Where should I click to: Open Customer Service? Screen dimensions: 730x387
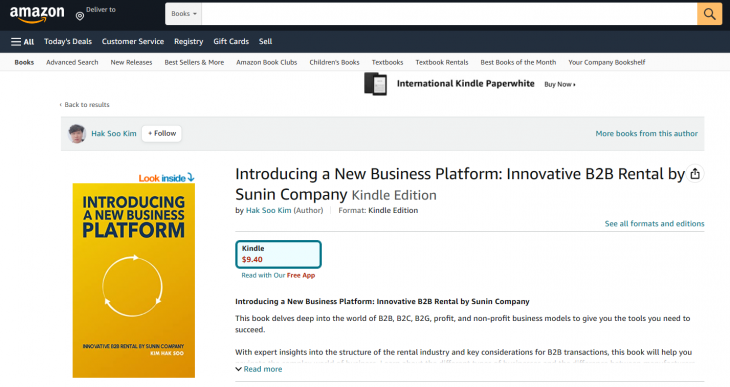pos(133,41)
